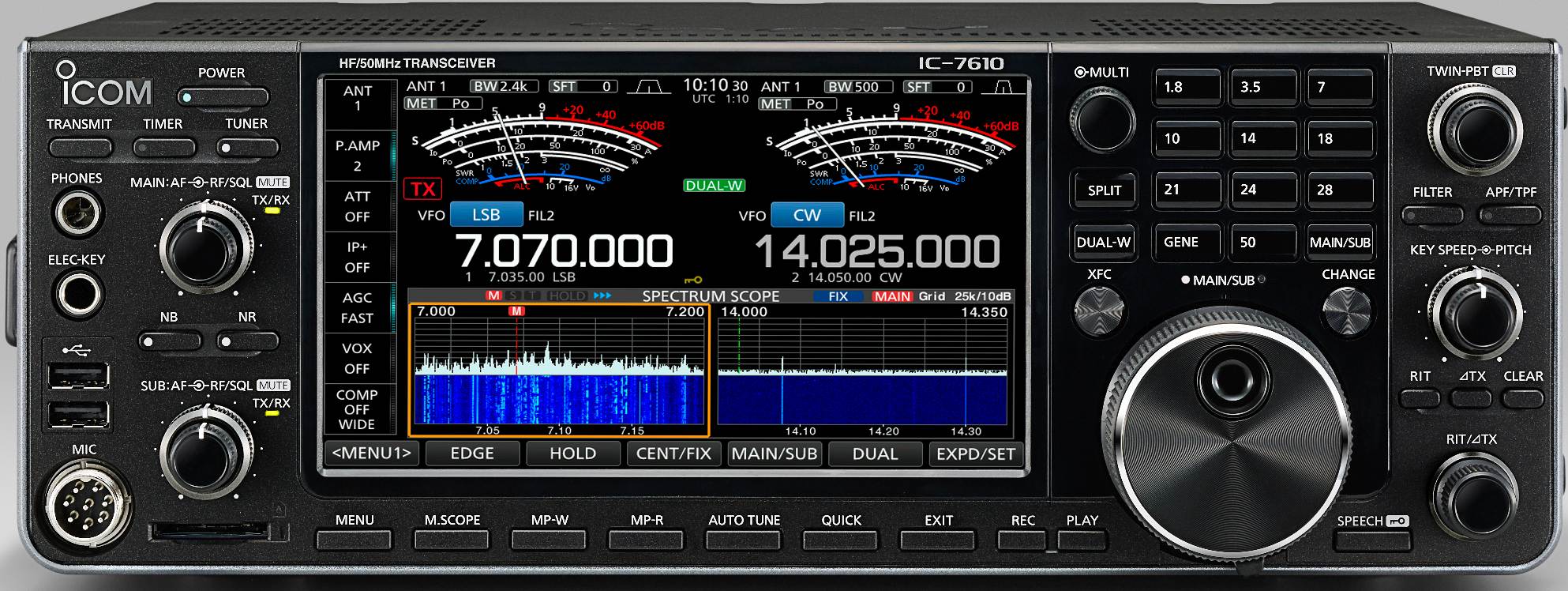This screenshot has width=1568, height=591.
Task: Tap the DUAL scope key
Action: [x=875, y=454]
